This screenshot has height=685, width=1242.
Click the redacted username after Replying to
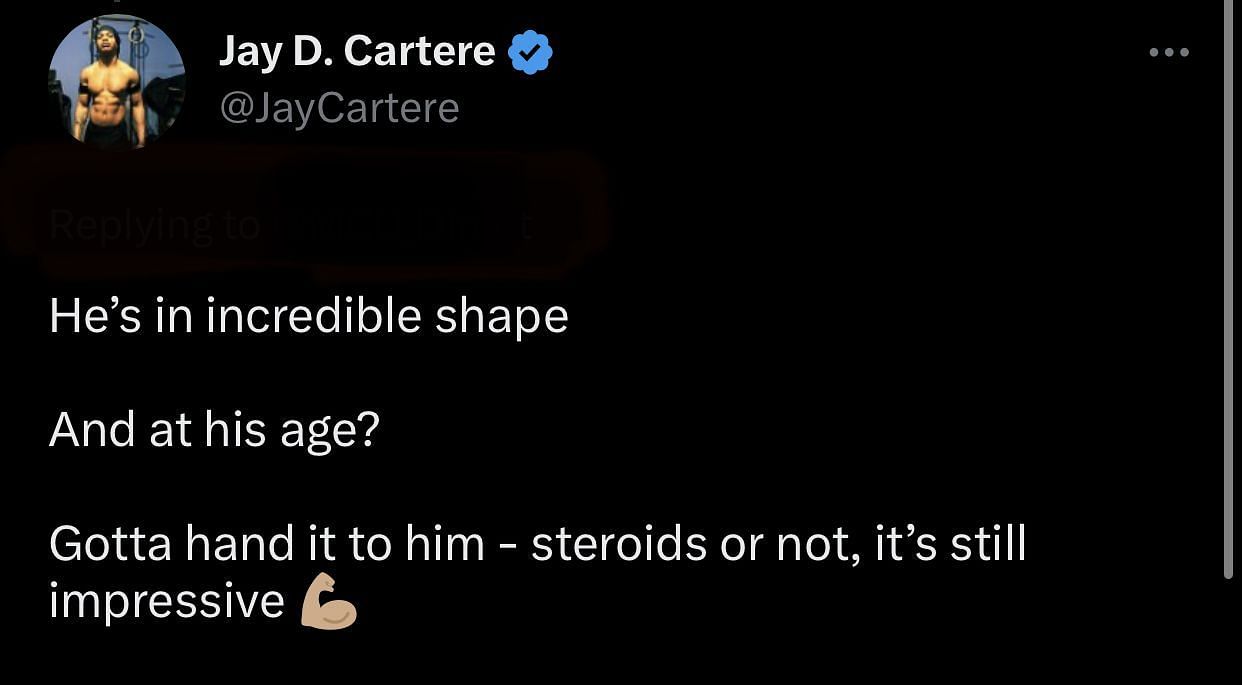pyautogui.click(x=400, y=226)
